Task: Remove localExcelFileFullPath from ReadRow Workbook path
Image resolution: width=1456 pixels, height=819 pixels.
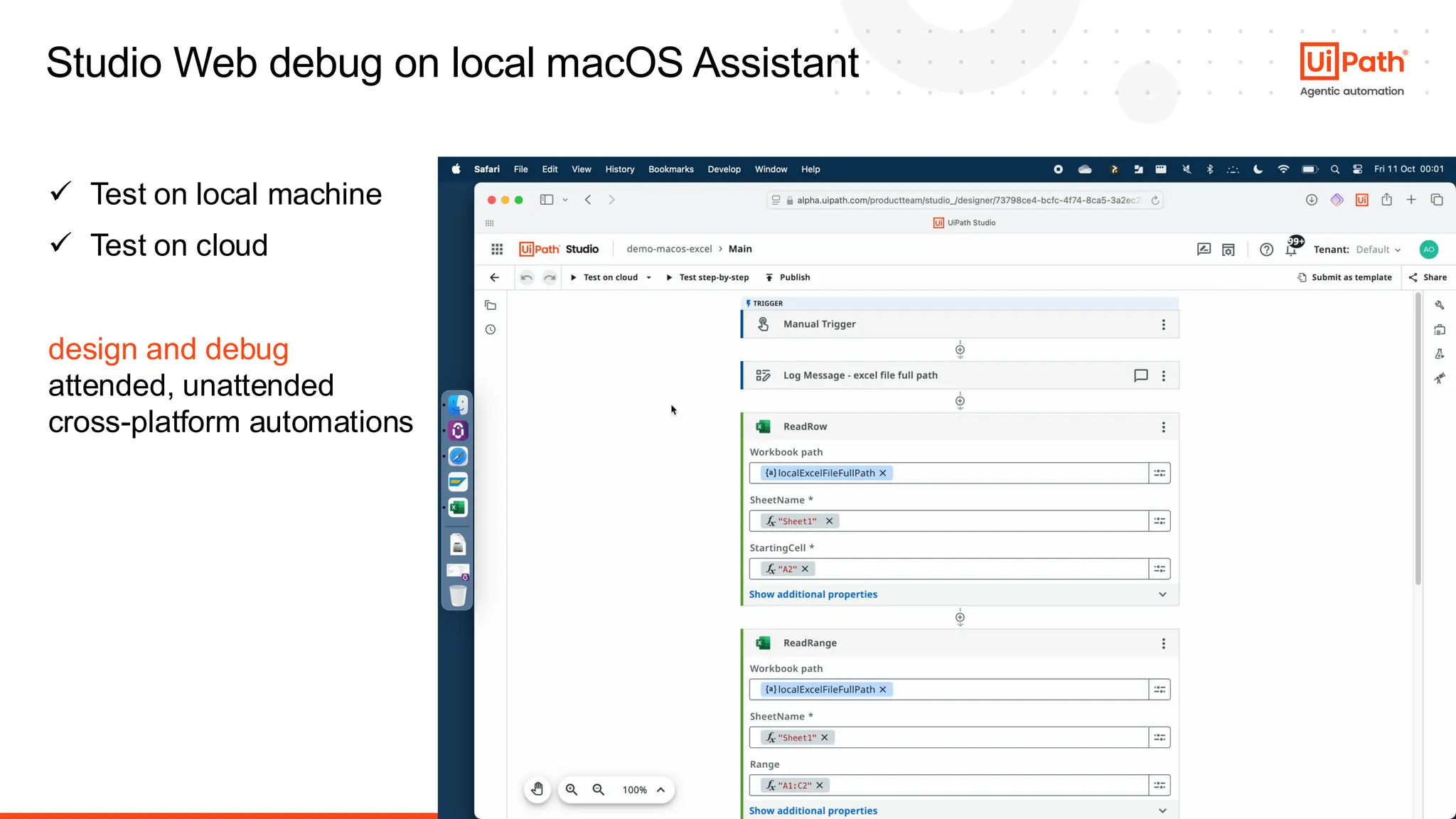Action: 882,473
